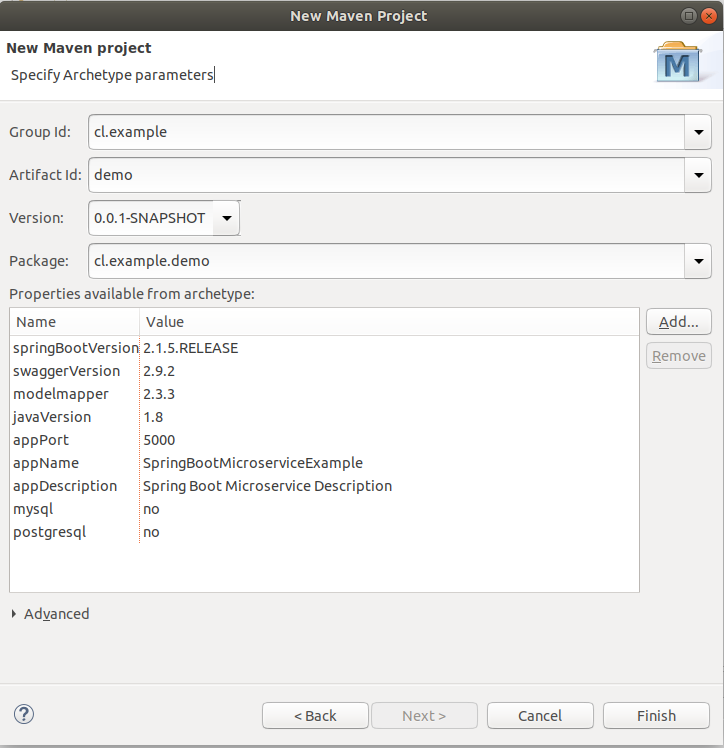Image resolution: width=724 pixels, height=748 pixels.
Task: Click the Version field 0.0.1-SNAPSHOT
Action: pos(151,218)
